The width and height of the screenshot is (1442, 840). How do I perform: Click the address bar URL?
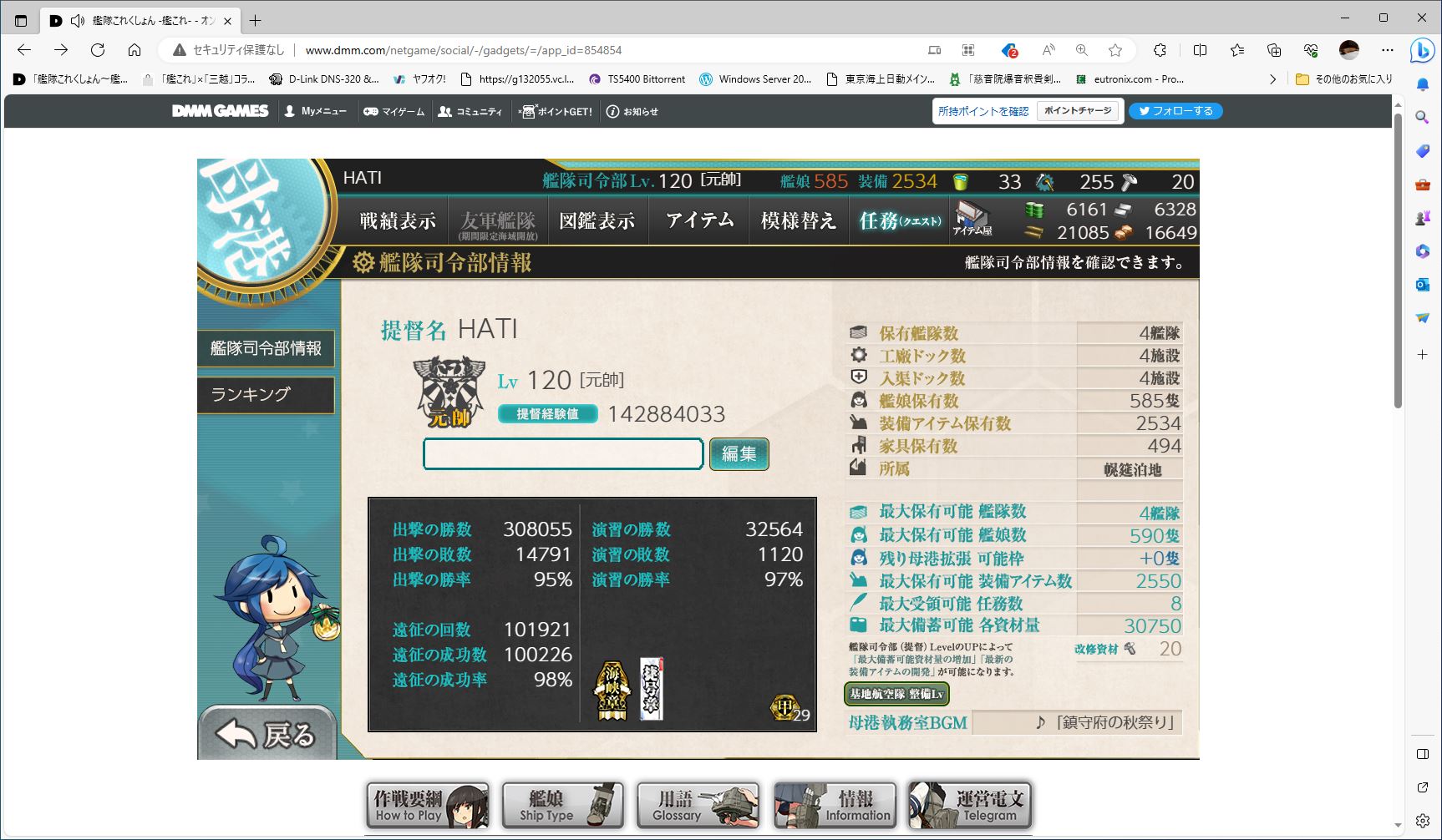(464, 50)
